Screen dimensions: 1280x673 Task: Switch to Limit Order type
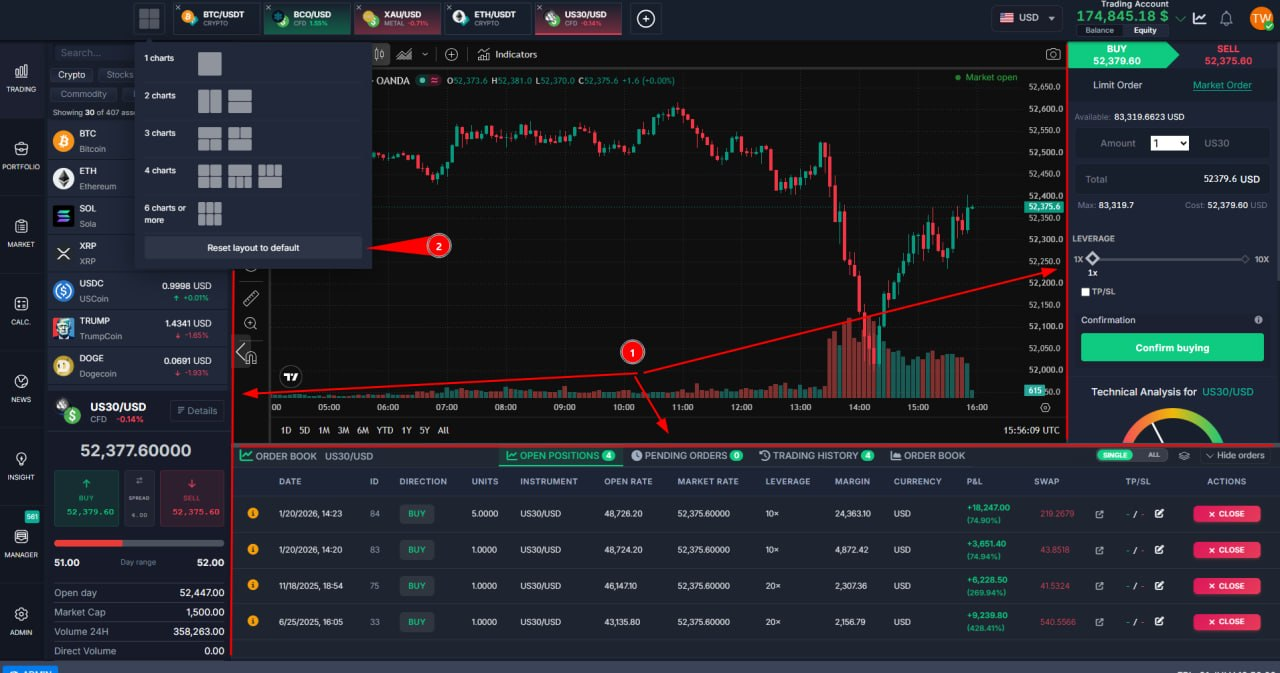pos(1117,85)
